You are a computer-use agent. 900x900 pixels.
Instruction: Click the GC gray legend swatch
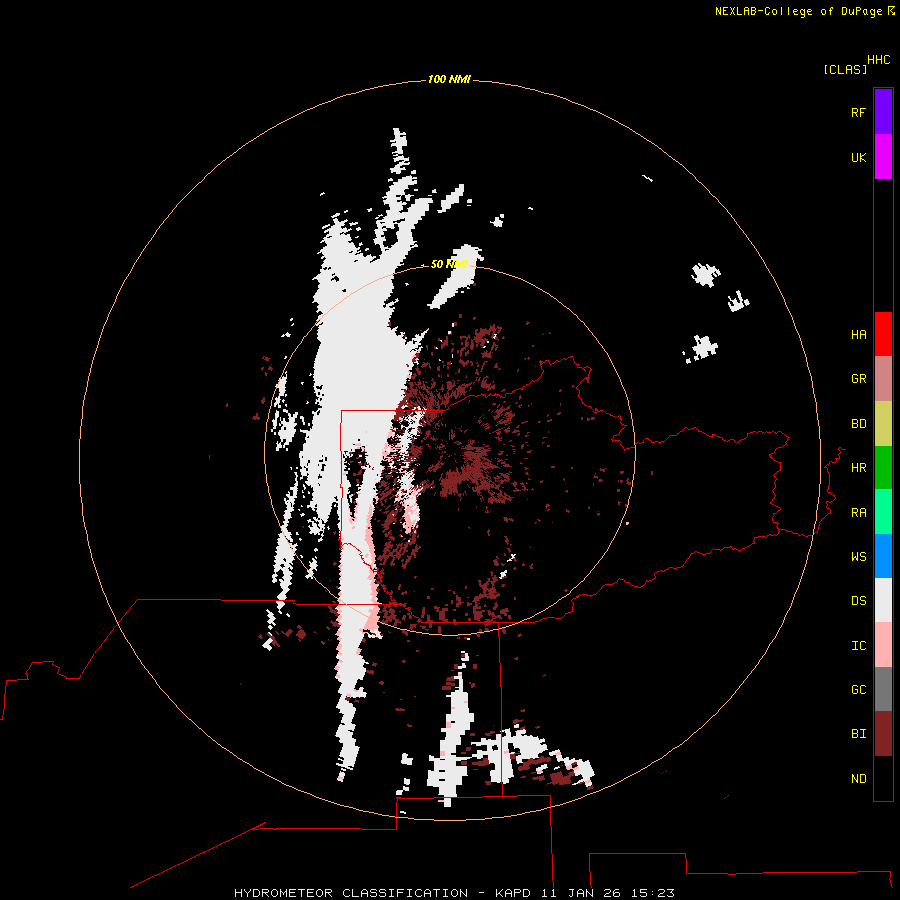point(883,689)
